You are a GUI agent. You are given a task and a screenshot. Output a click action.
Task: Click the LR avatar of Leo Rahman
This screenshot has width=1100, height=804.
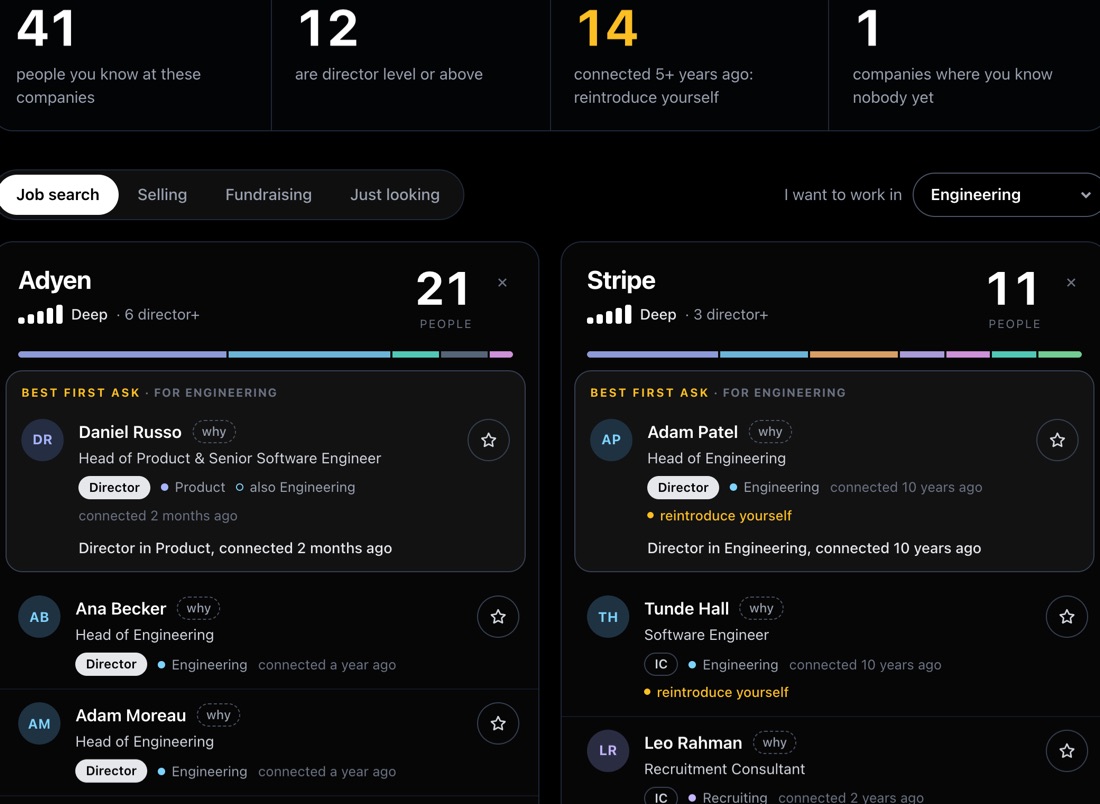608,751
